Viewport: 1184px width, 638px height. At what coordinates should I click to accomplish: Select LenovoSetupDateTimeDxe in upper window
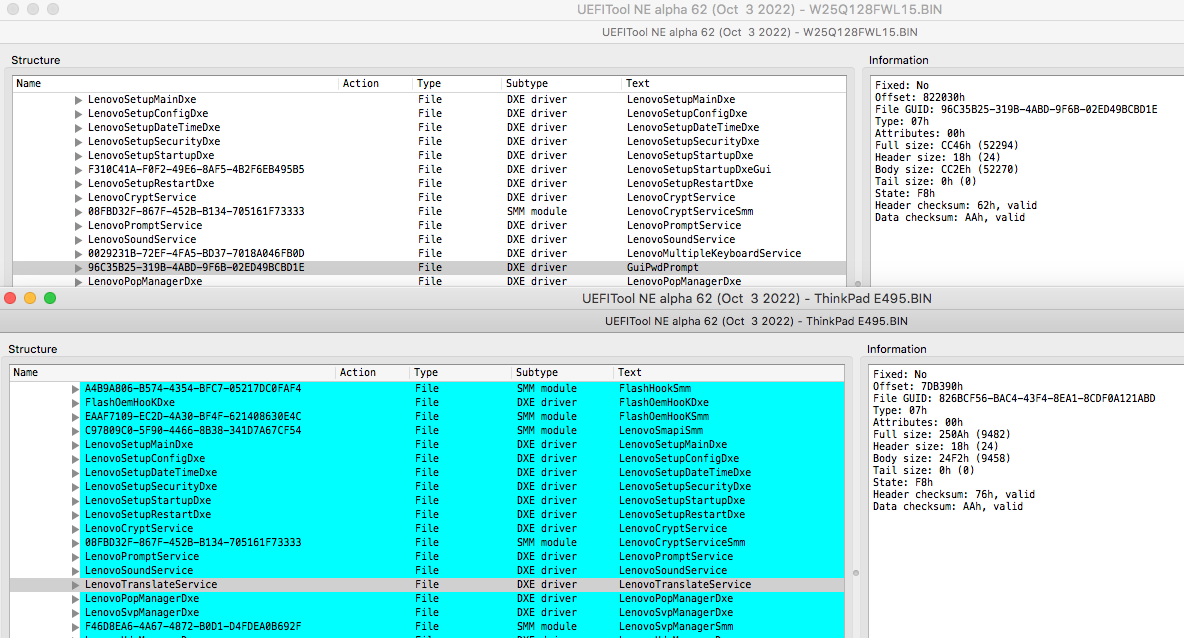coord(429,128)
